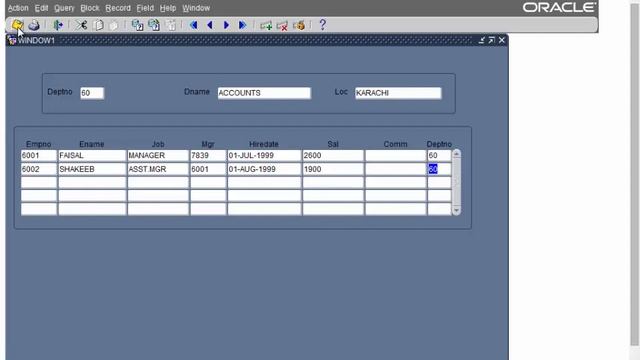640x360 pixels.
Task: Click the Job cell ASST.MGR
Action: 158,169
